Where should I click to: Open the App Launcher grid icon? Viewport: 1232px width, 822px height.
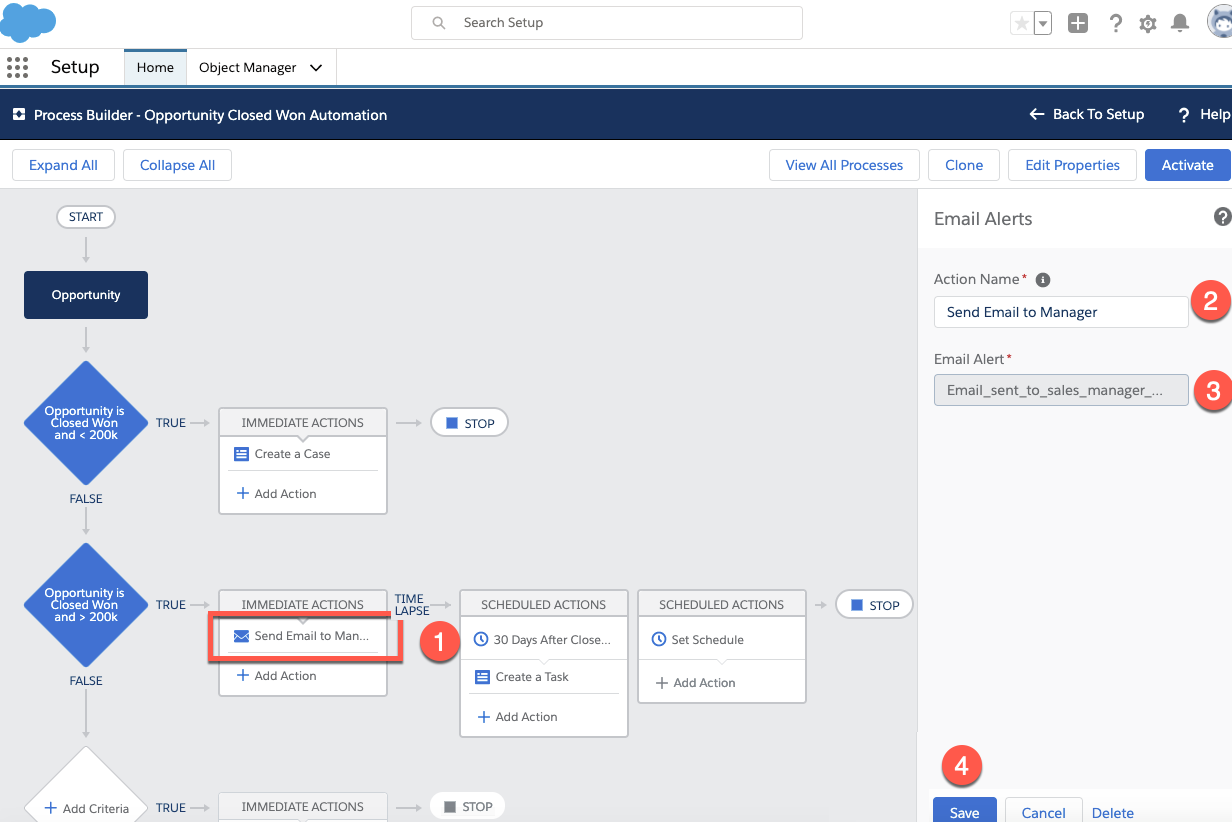(x=17, y=67)
